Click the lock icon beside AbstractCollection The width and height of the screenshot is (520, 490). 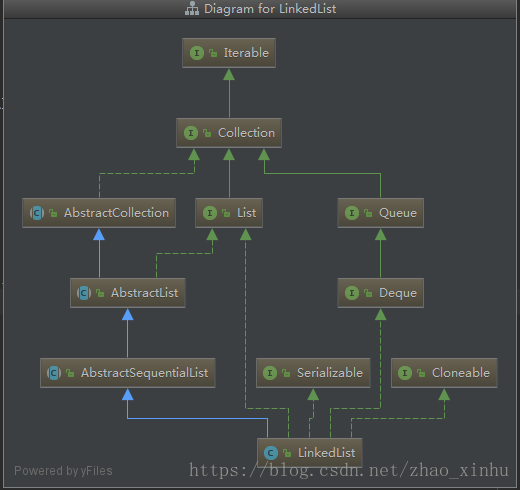pyautogui.click(x=53, y=213)
